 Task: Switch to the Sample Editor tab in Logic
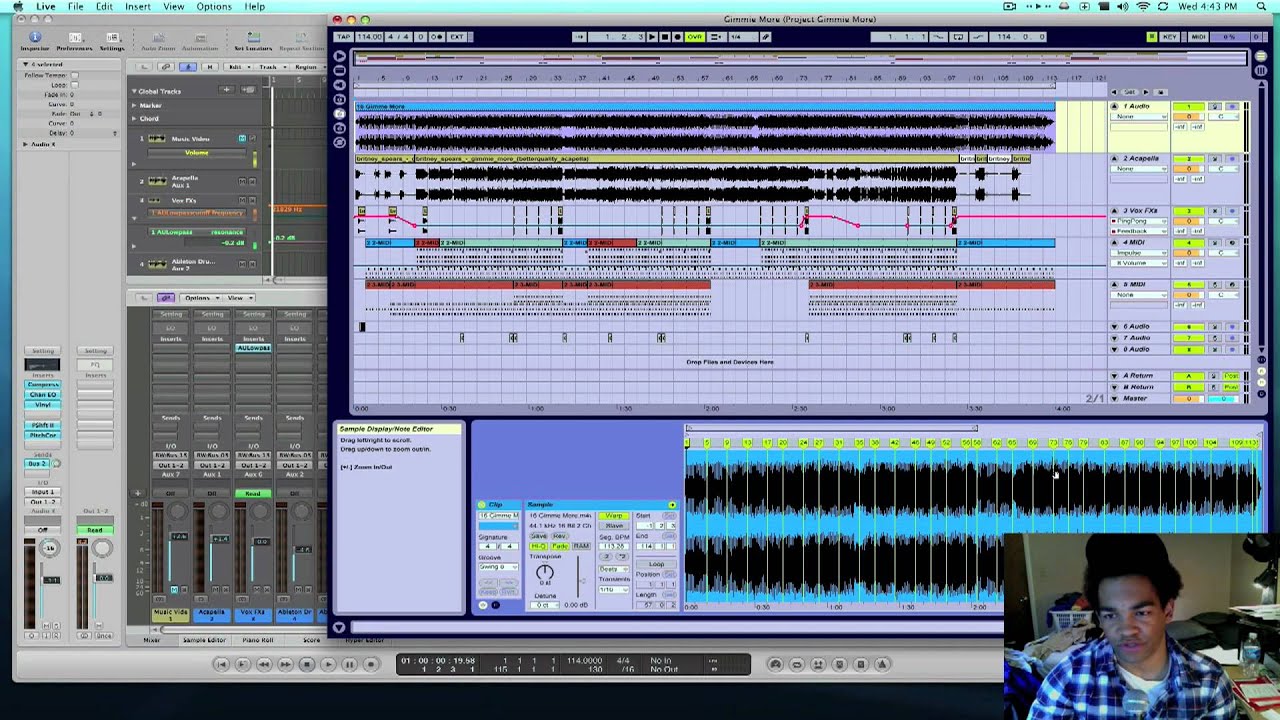[203, 640]
